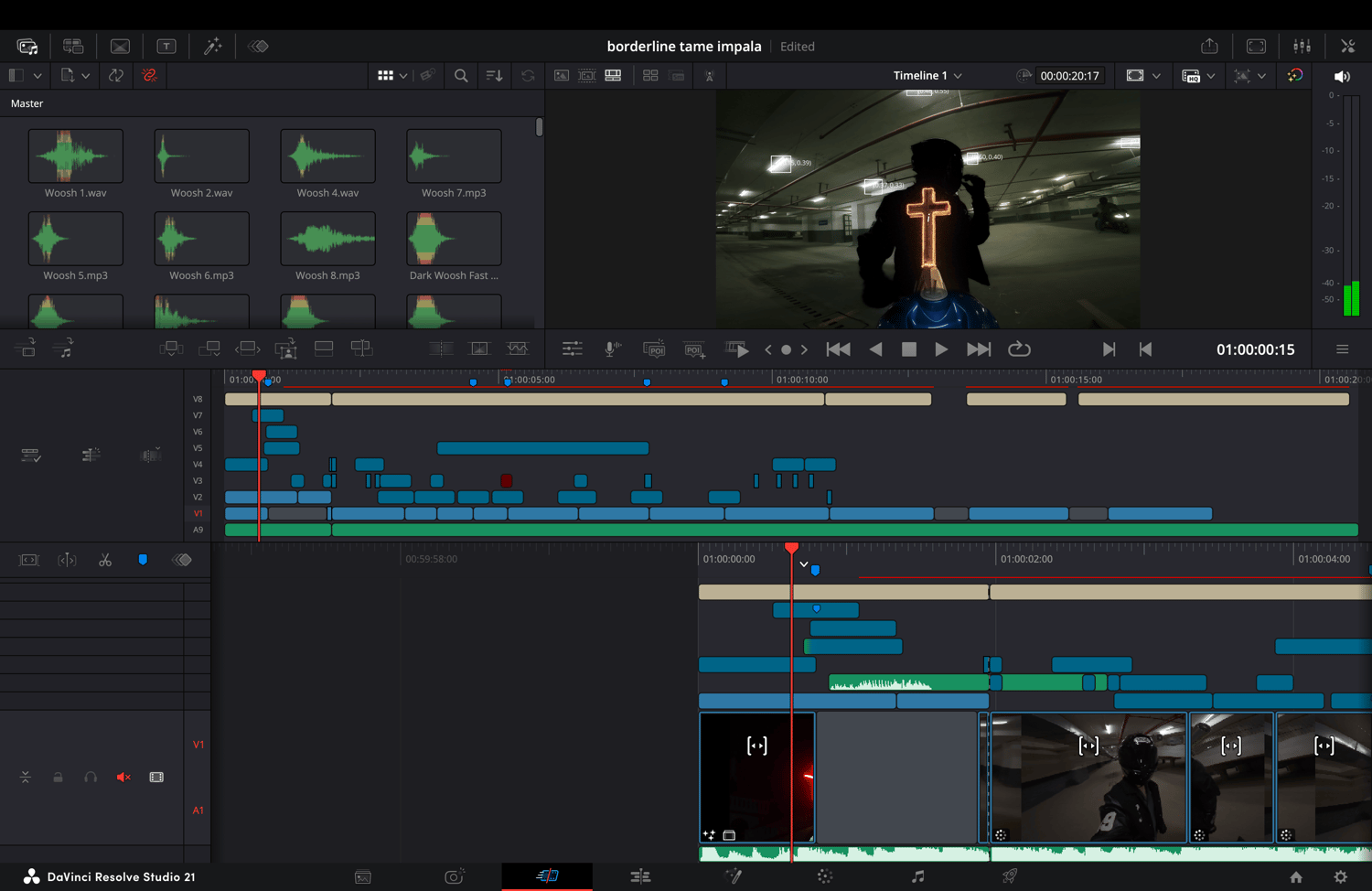
Task: Click the Ripple Overwrite edit button
Action: pos(247,349)
